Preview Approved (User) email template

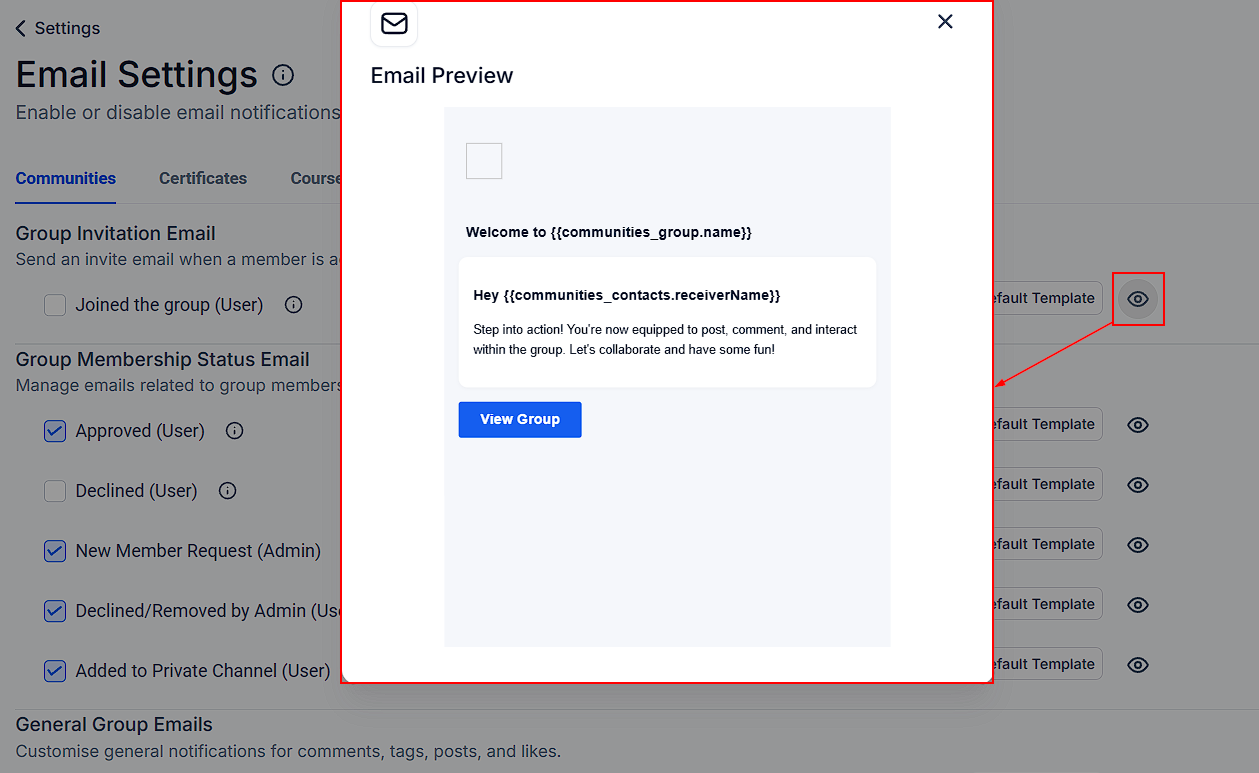[1138, 425]
